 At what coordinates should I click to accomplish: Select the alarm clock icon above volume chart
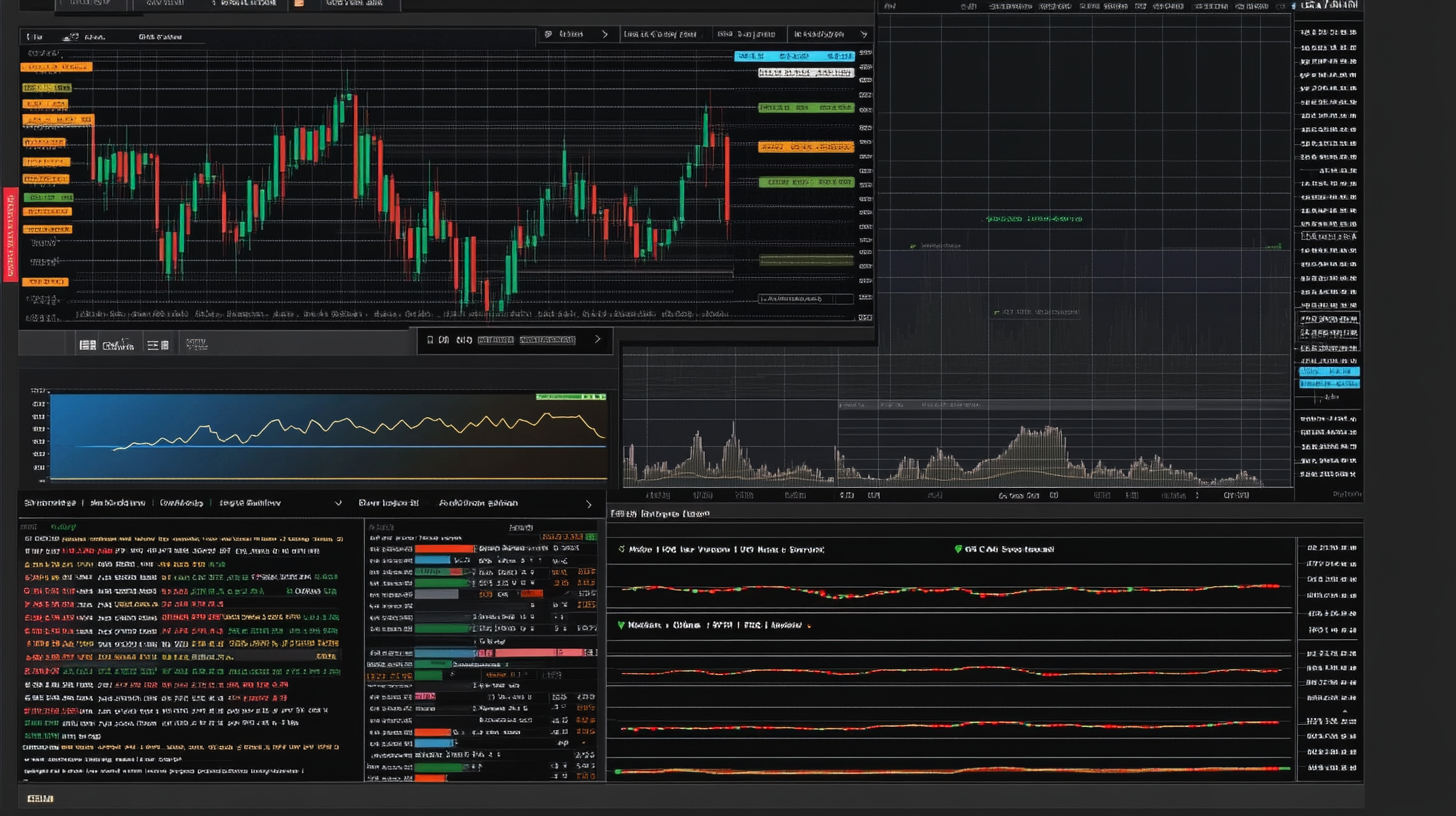tap(464, 341)
